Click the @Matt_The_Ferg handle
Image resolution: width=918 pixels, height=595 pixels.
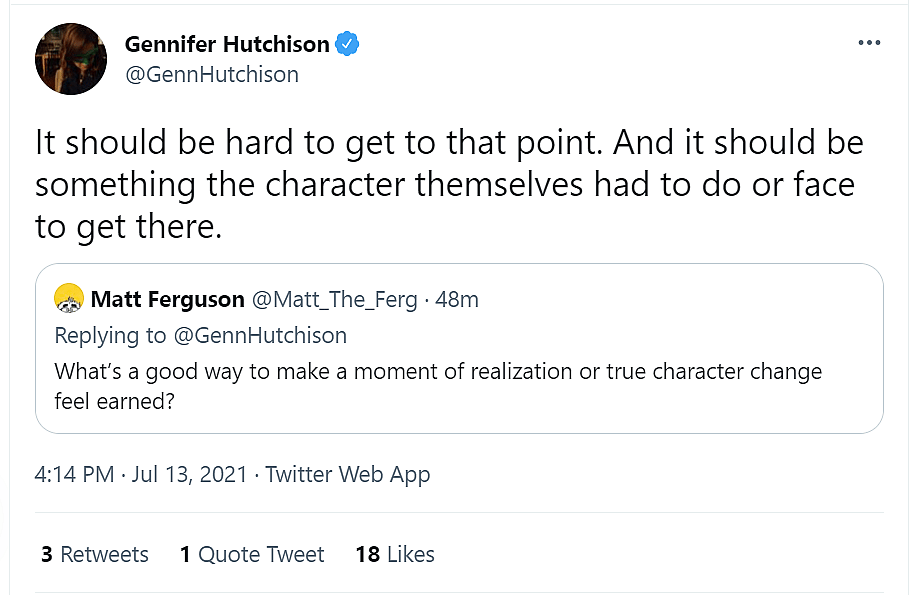[333, 299]
